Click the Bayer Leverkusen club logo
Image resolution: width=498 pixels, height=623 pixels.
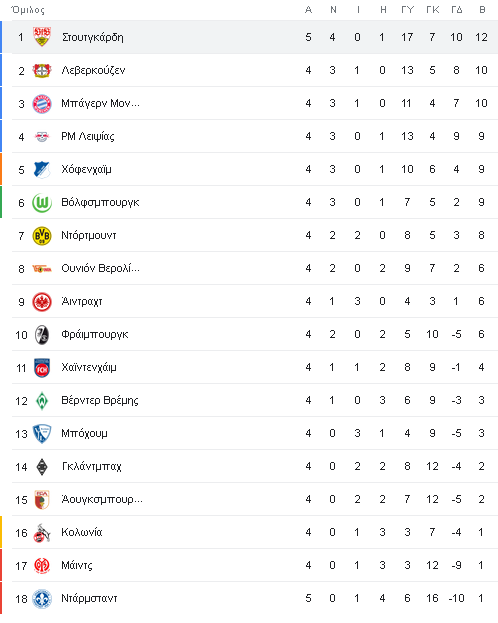click(42, 70)
